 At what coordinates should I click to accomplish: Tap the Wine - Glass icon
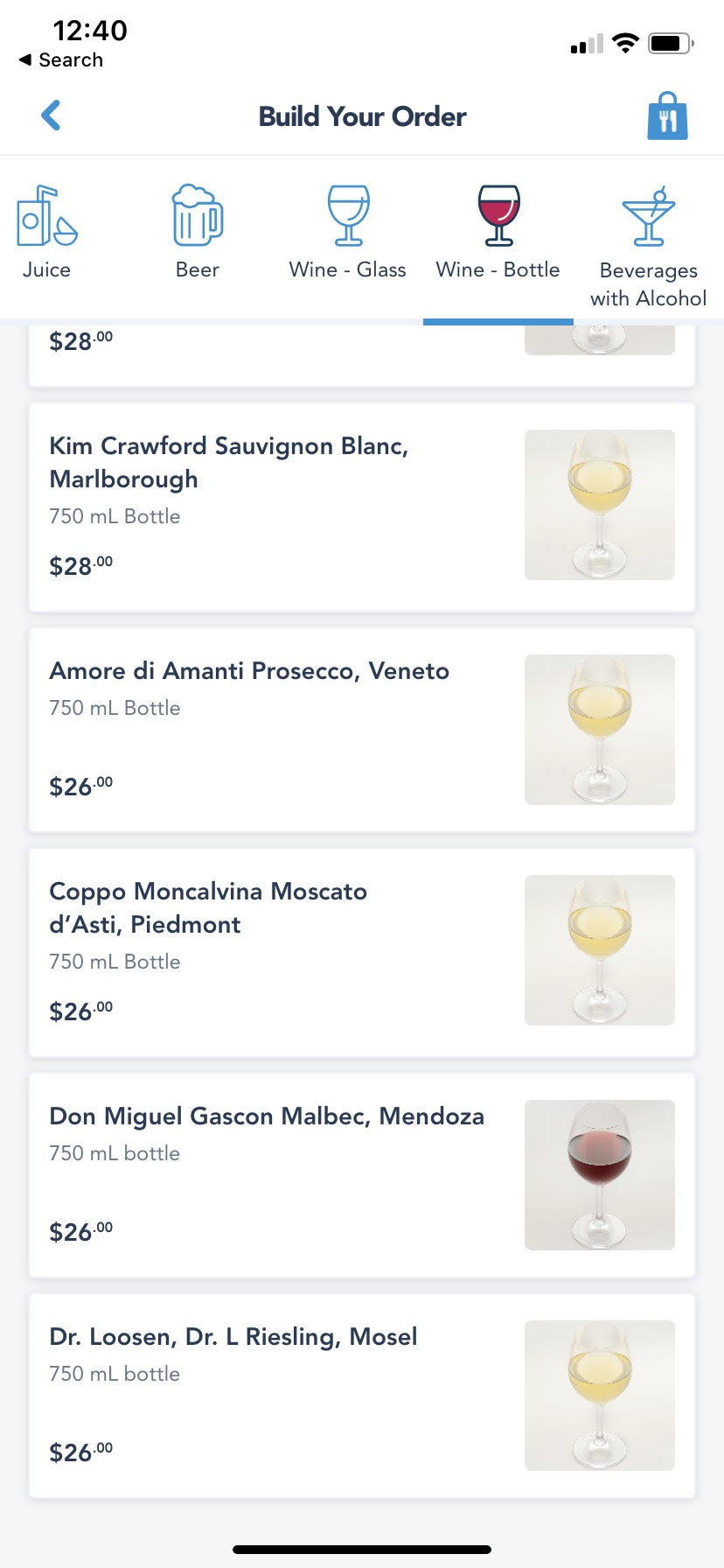(348, 215)
